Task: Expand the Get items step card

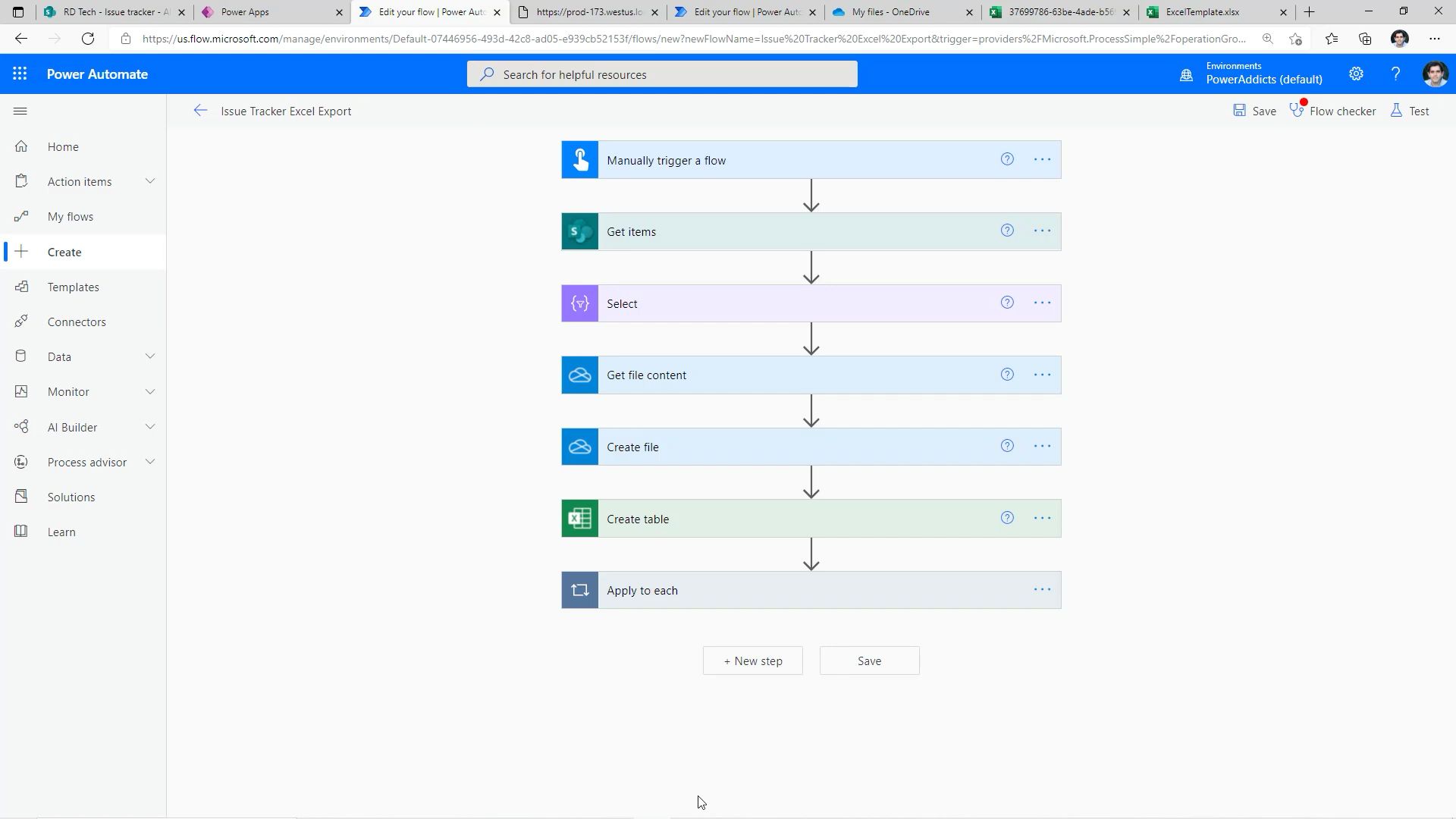Action: tap(811, 231)
